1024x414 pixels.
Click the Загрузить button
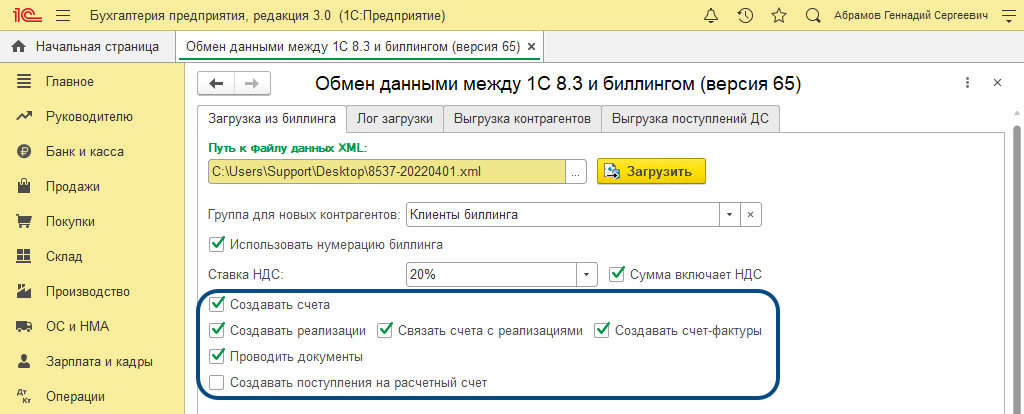(x=651, y=172)
